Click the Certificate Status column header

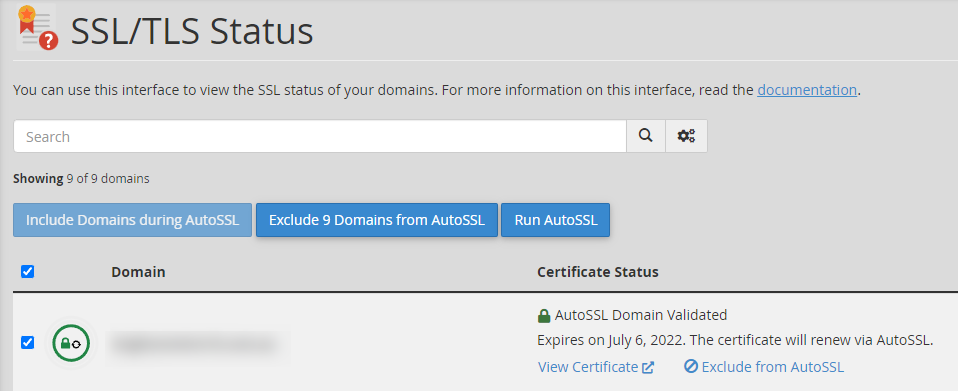click(x=598, y=272)
